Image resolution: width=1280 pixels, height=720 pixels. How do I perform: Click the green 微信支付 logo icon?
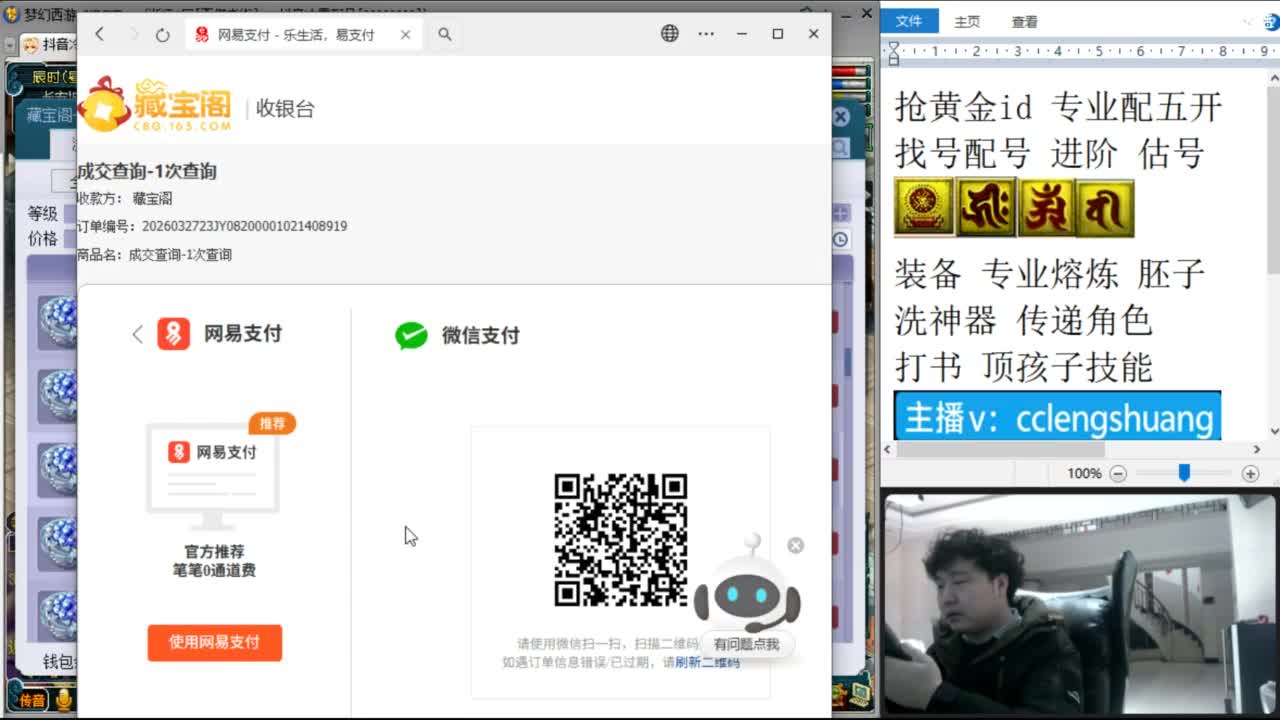point(411,335)
